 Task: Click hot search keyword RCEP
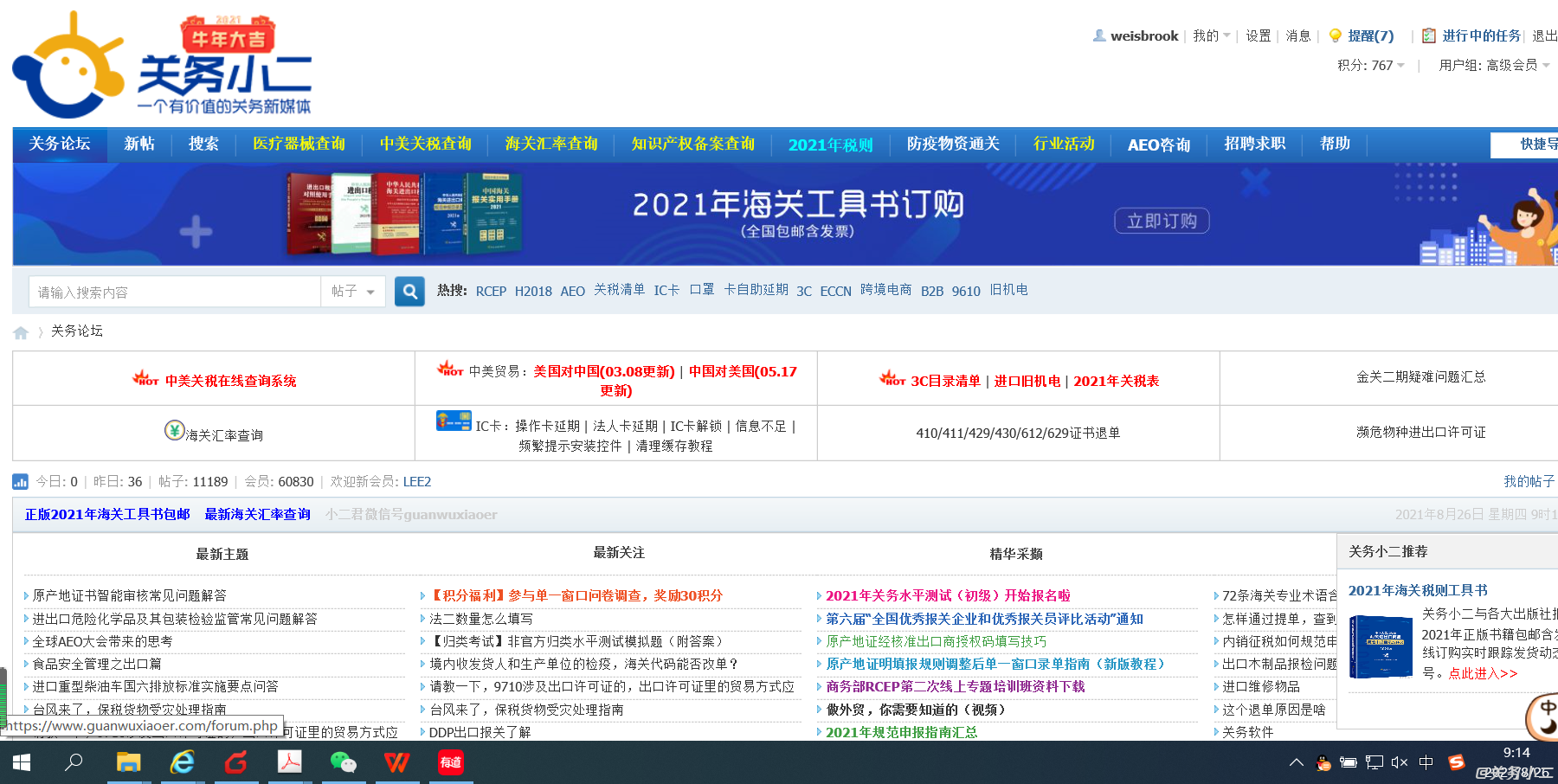[x=491, y=292]
